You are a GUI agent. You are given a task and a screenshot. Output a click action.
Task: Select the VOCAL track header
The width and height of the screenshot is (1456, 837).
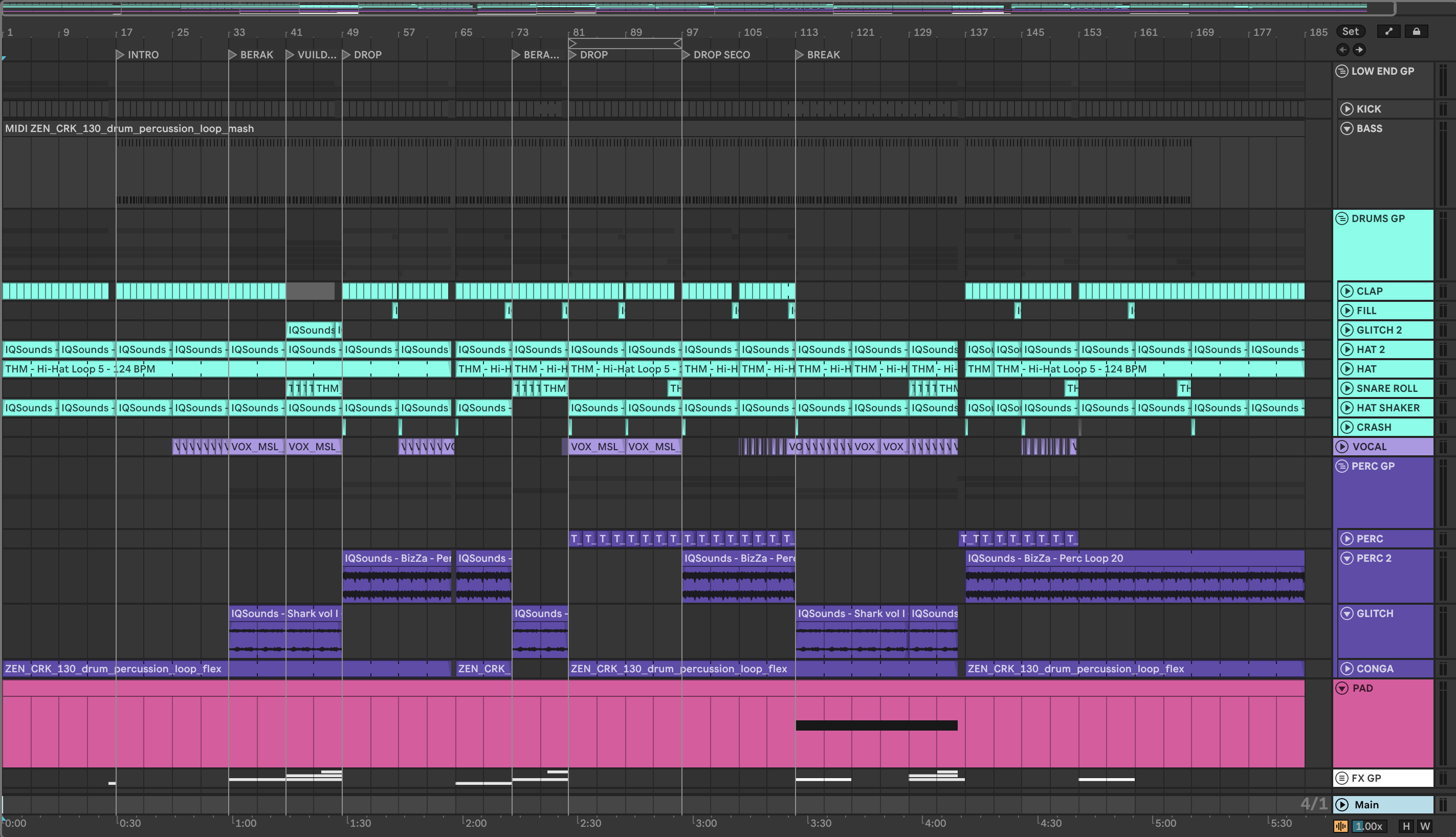click(x=1382, y=447)
